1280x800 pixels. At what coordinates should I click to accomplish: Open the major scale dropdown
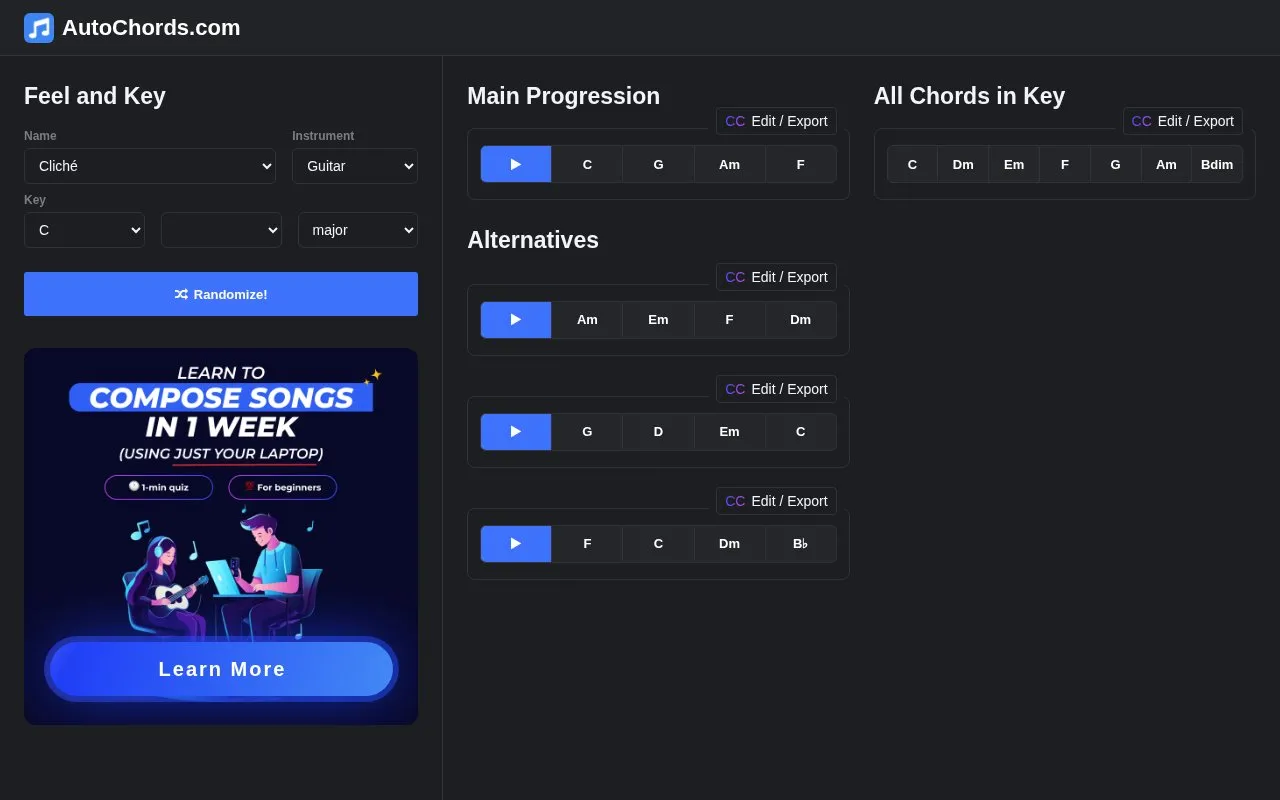coord(358,230)
